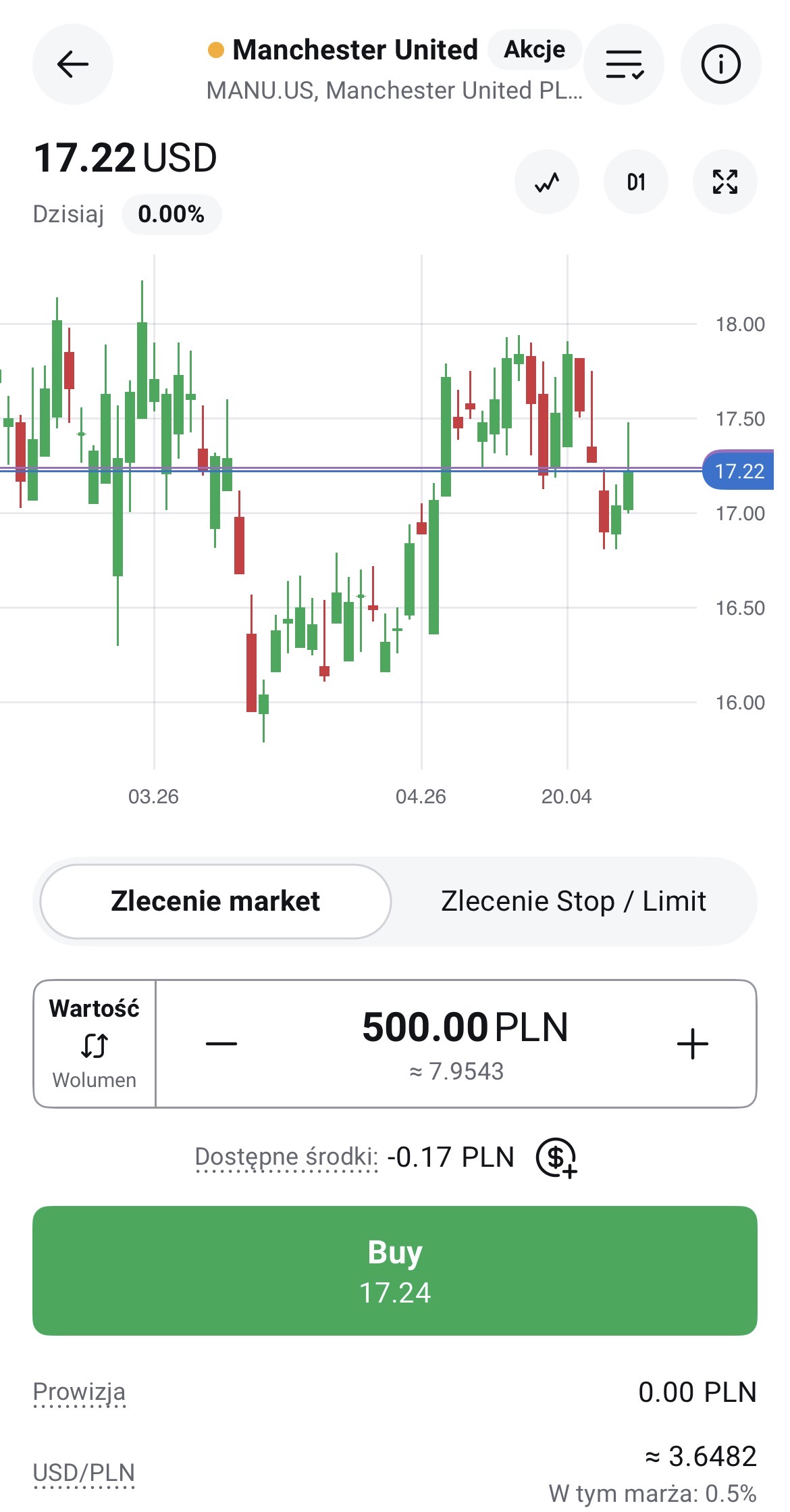Tap the Dostępne środki label
Image resolution: width=790 pixels, height=1512 pixels.
pos(286,1157)
